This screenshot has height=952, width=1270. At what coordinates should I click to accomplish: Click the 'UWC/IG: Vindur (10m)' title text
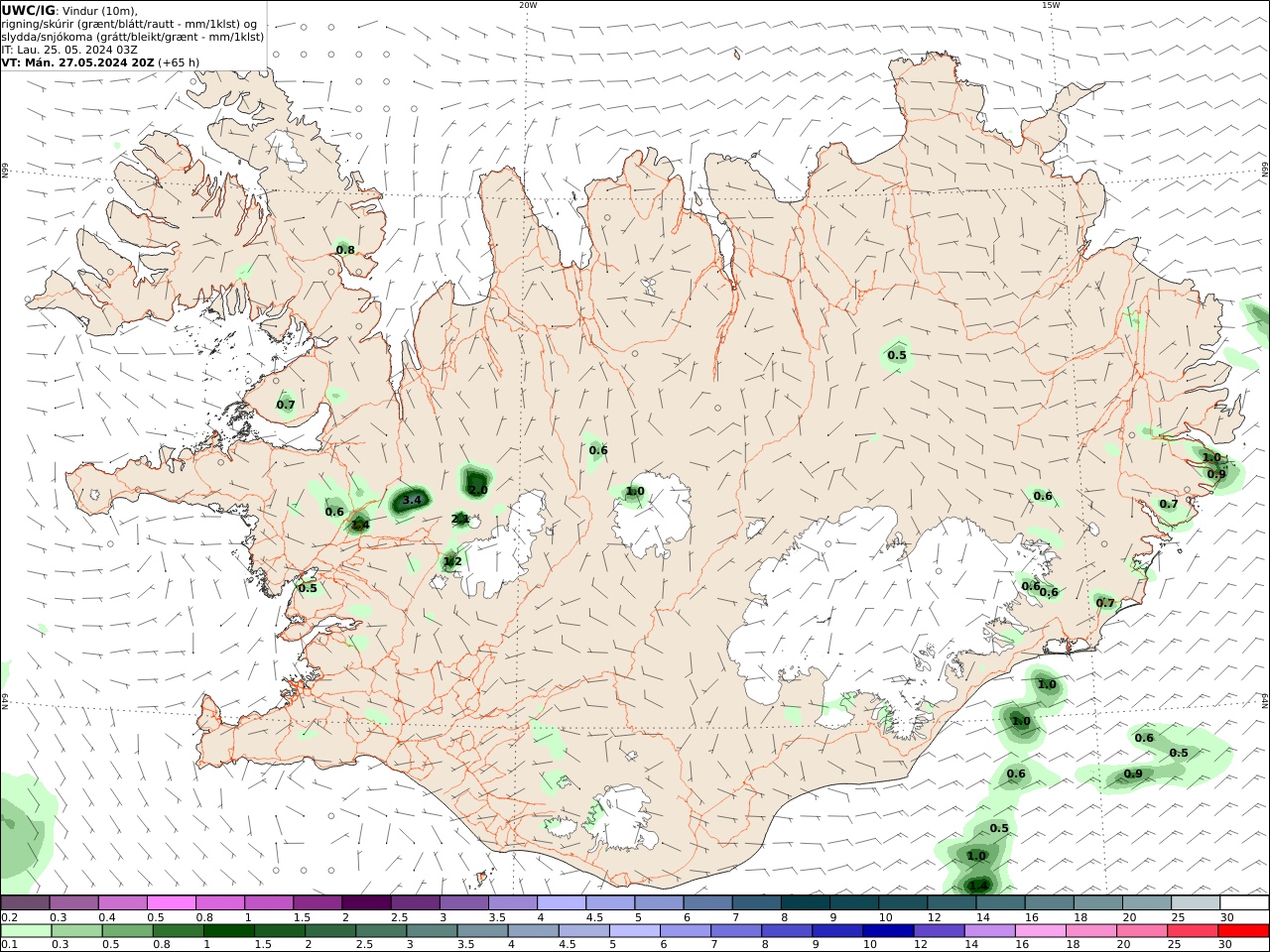(x=69, y=10)
